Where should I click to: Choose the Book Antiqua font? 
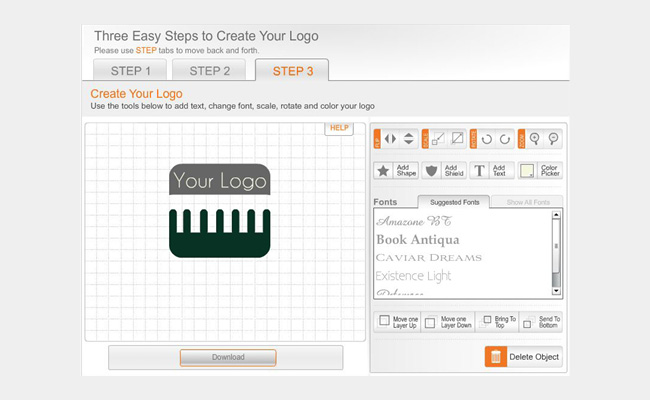[418, 240]
